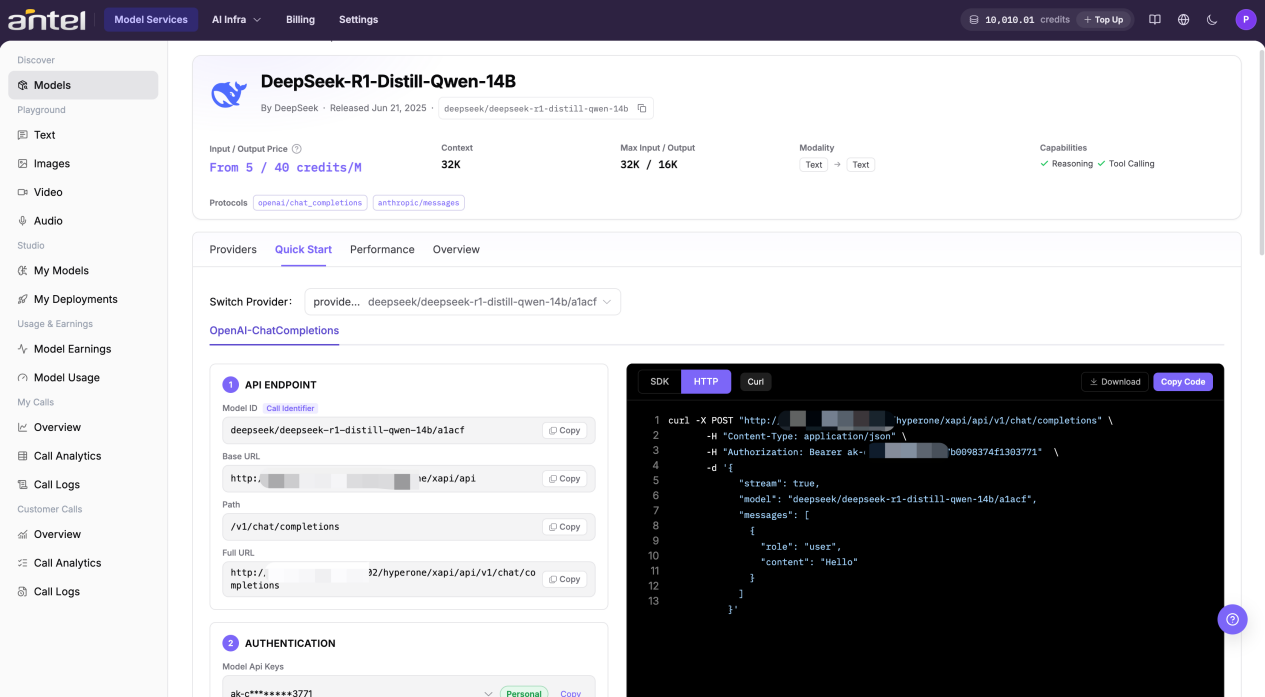Click the DeepSeek-R1-Distill-Qwen-14B title
1265x697 pixels.
[x=388, y=81]
